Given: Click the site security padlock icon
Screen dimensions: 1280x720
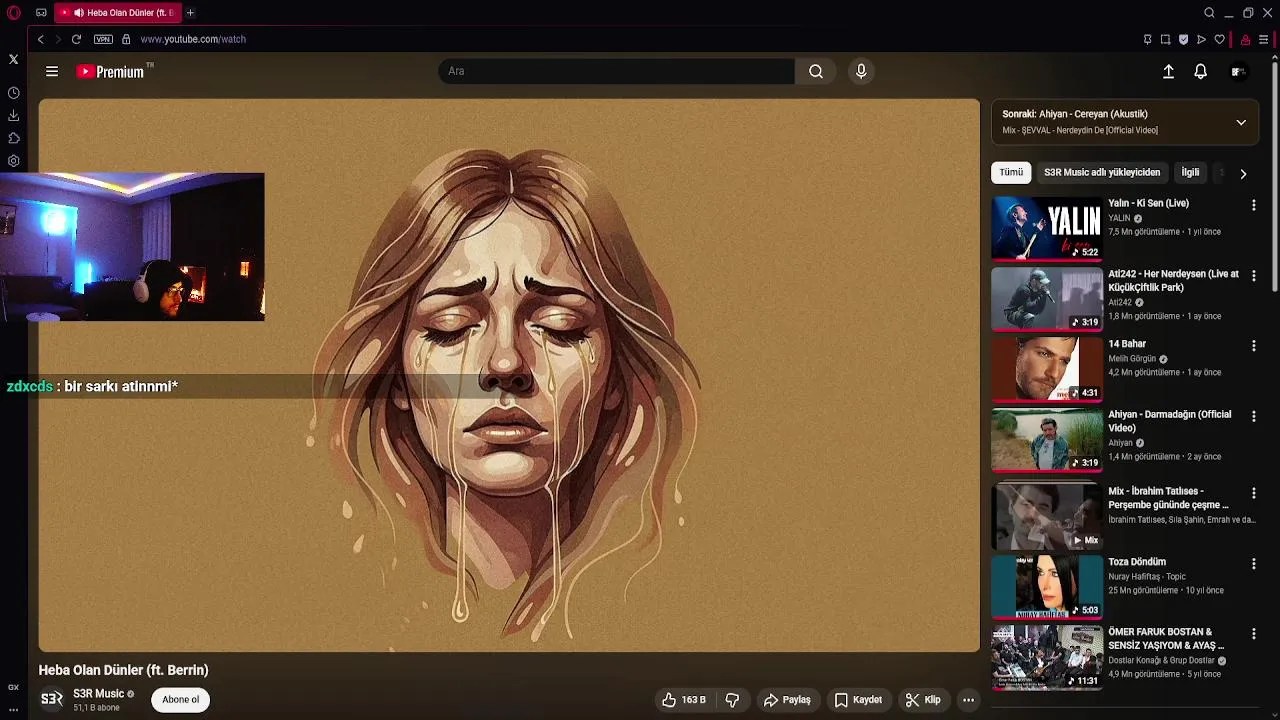Looking at the screenshot, I should click(126, 39).
